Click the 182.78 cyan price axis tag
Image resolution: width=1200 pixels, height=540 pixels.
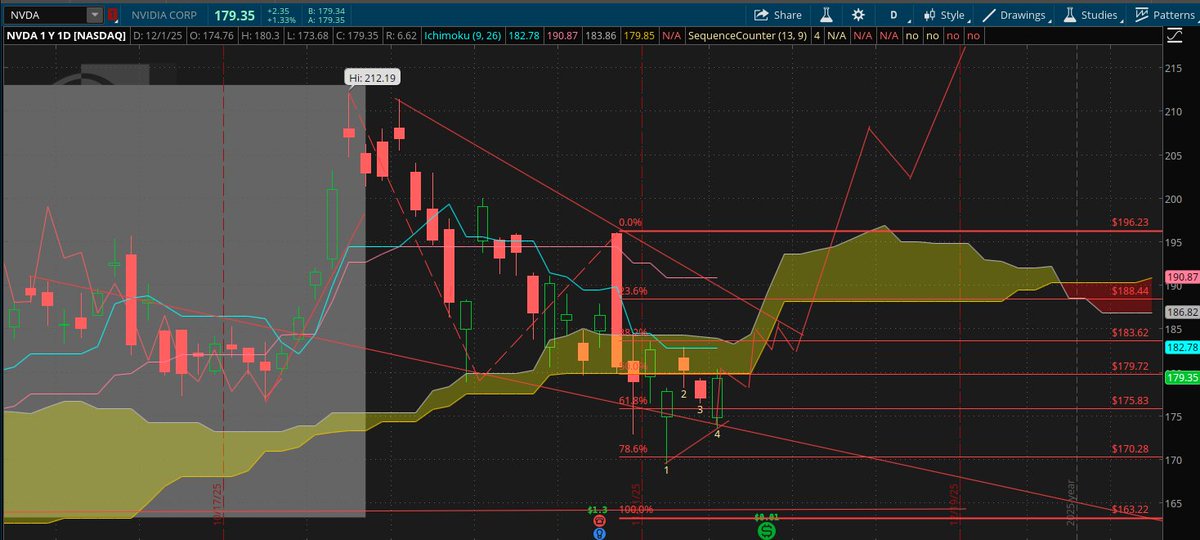click(1182, 347)
